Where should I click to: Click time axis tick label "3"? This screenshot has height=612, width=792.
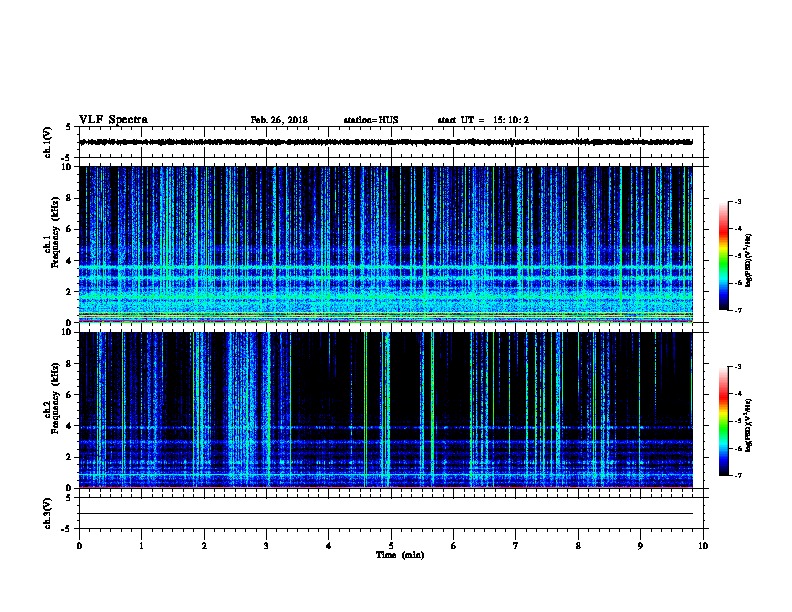(266, 546)
